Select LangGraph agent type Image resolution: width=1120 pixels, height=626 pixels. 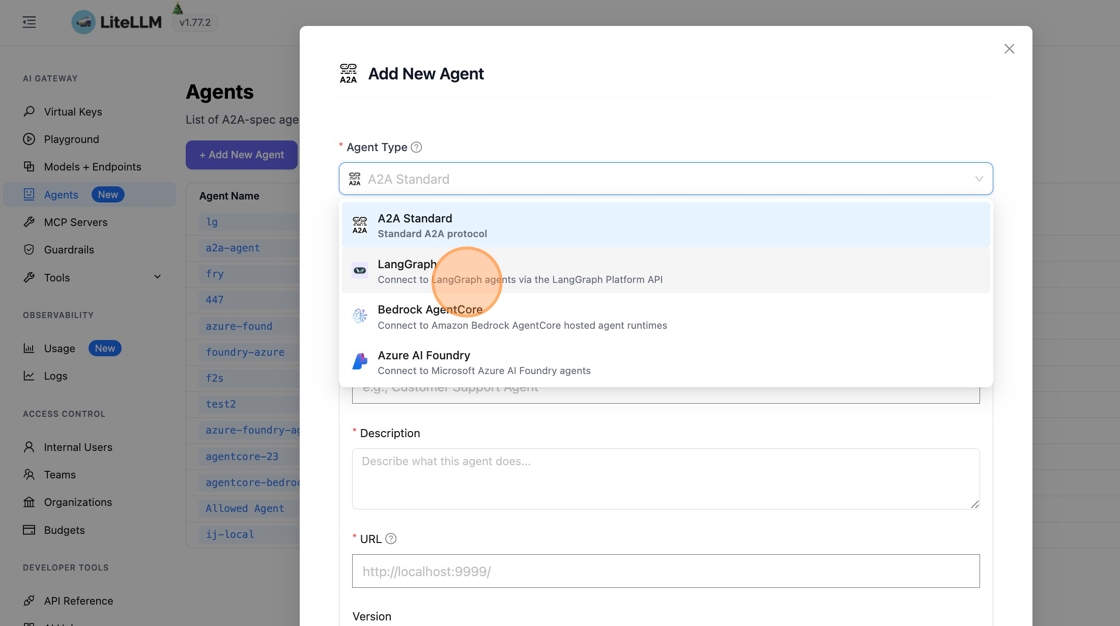[x=666, y=271]
